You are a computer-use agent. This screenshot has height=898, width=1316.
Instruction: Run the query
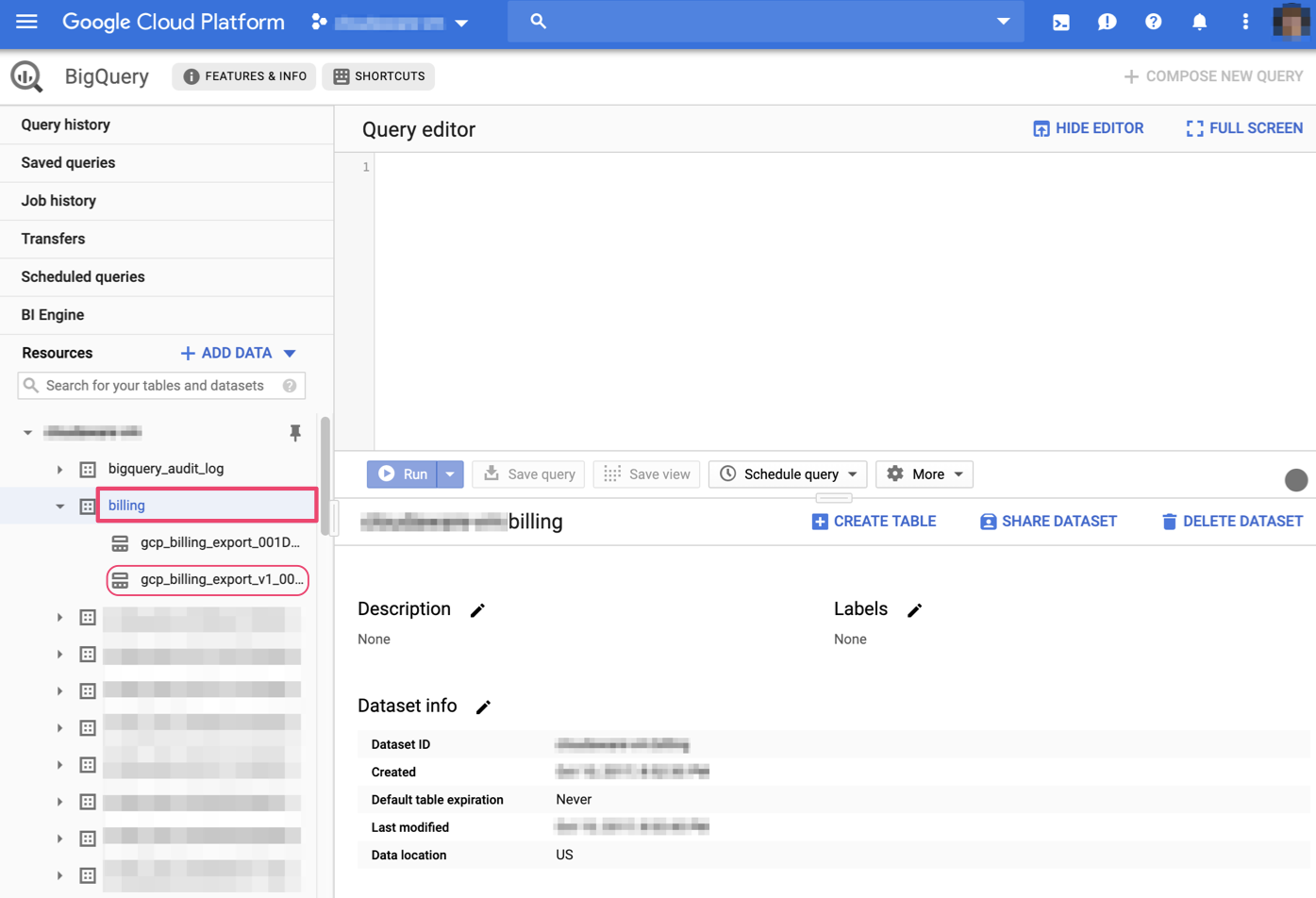(403, 474)
